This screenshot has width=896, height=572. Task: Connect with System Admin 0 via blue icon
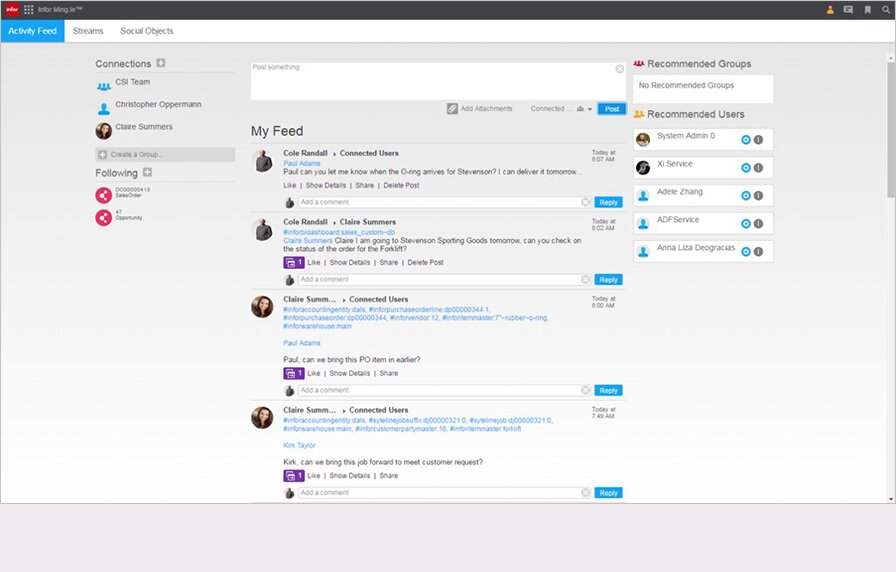point(745,140)
